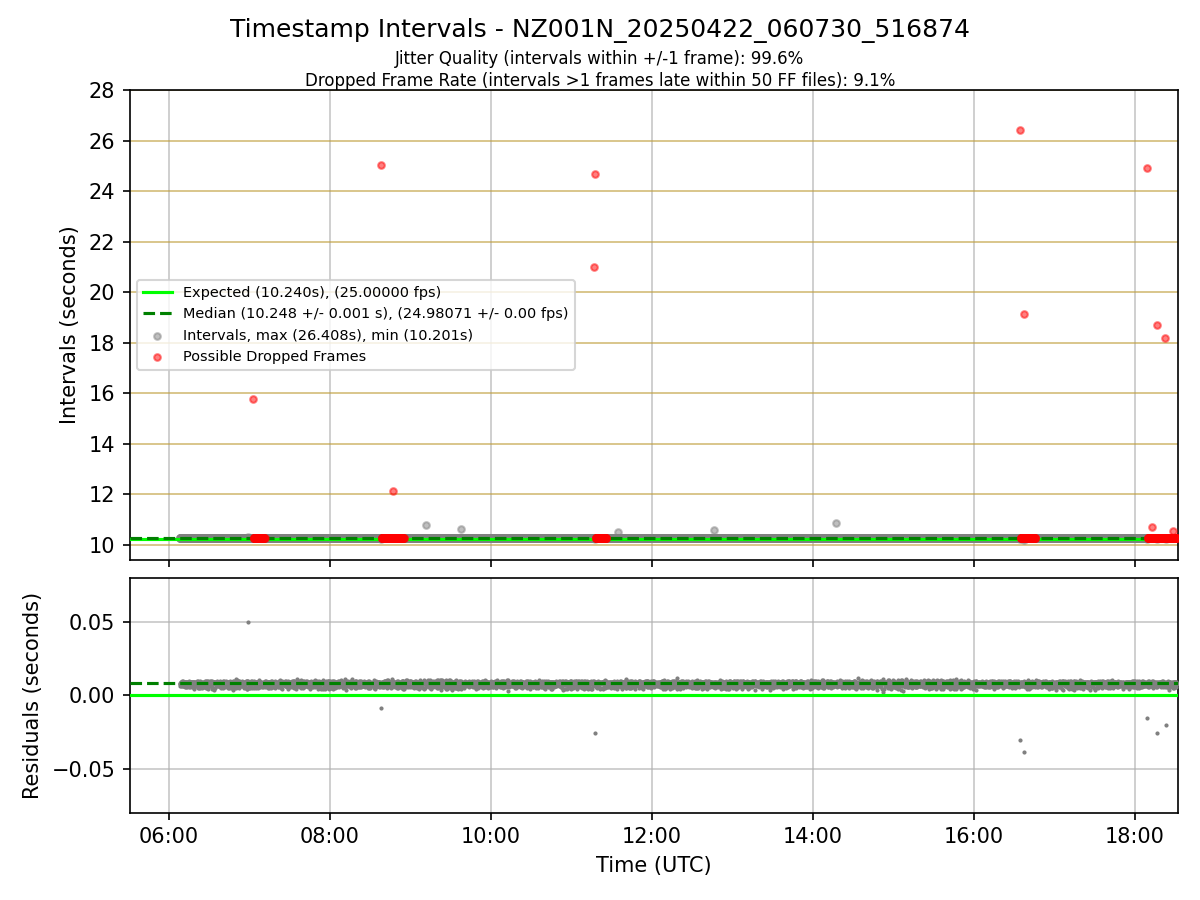This screenshot has width=1200, height=900.
Task: Select the gray interval point near 14:15
Action: (x=836, y=523)
